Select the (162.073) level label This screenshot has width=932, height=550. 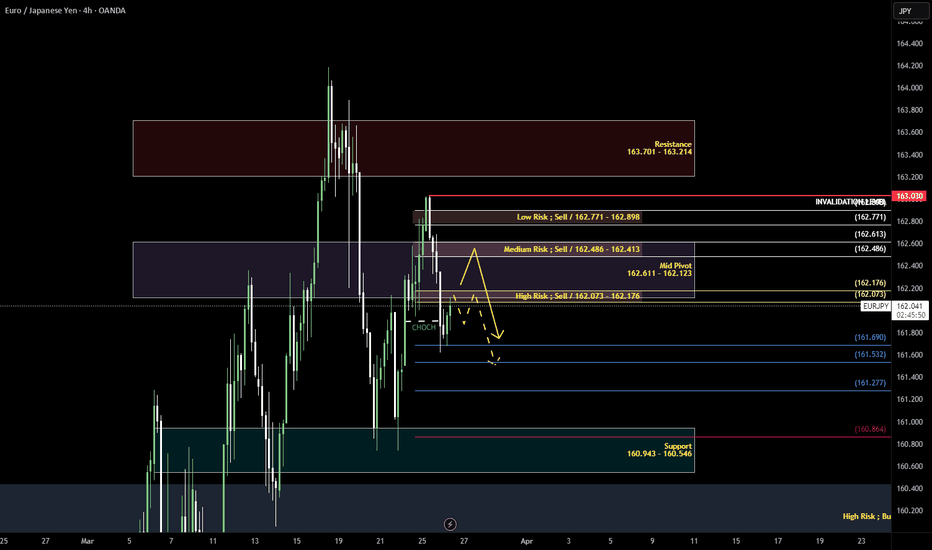coord(870,294)
